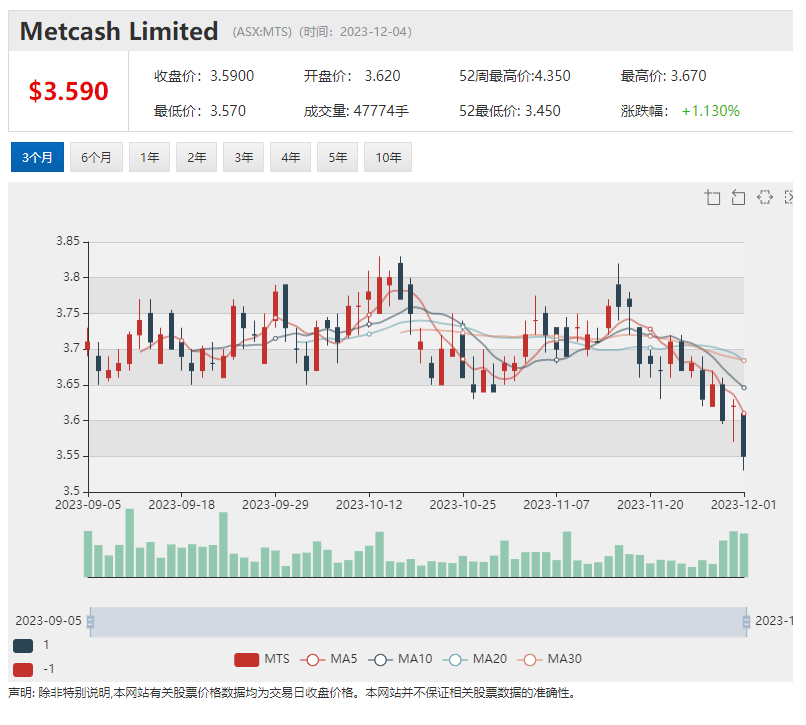The width and height of the screenshot is (806, 725).
Task: Switch to the 6个月 period tab
Action: click(96, 157)
